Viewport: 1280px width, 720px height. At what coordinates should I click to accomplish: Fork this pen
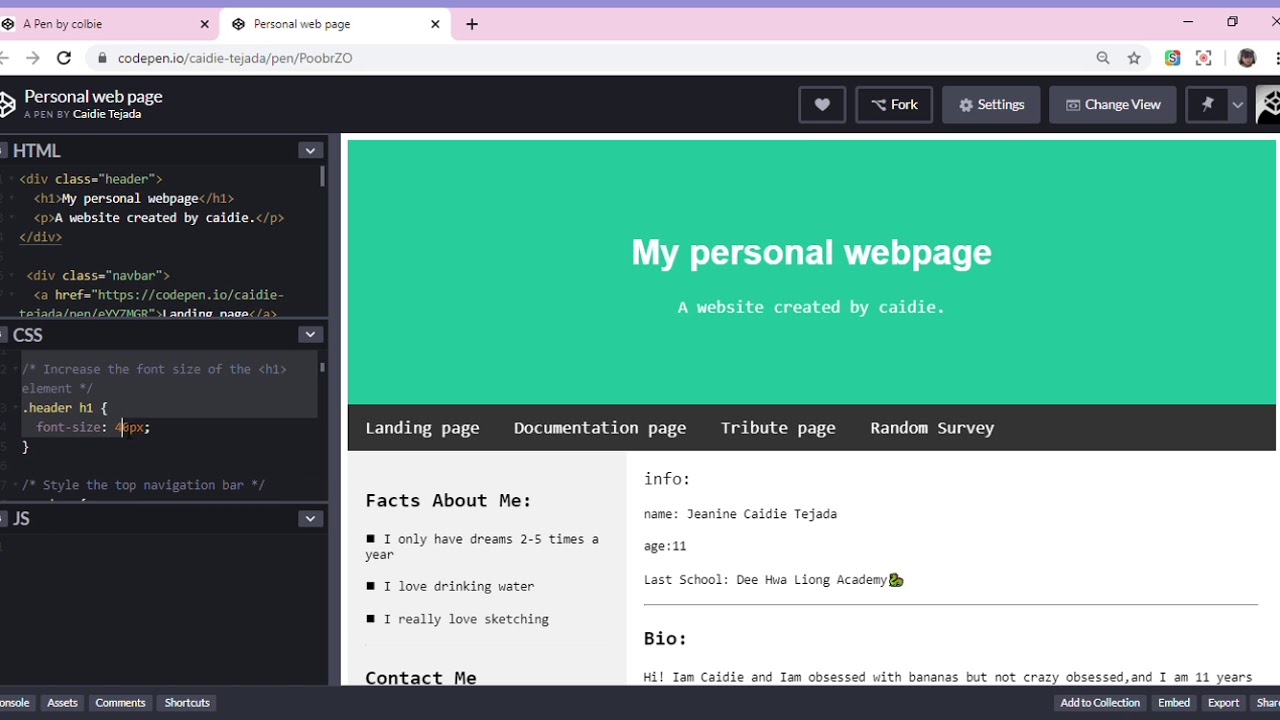(894, 104)
